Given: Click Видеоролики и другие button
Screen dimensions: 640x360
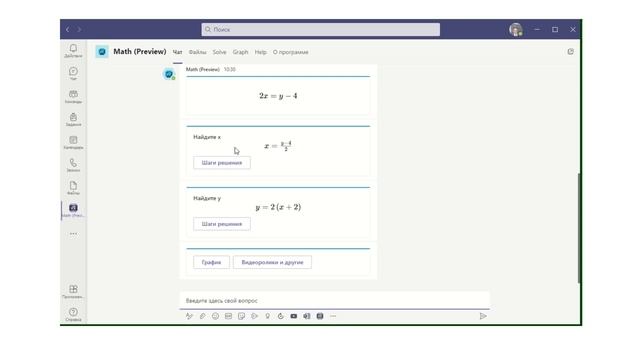Looking at the screenshot, I should [x=272, y=262].
